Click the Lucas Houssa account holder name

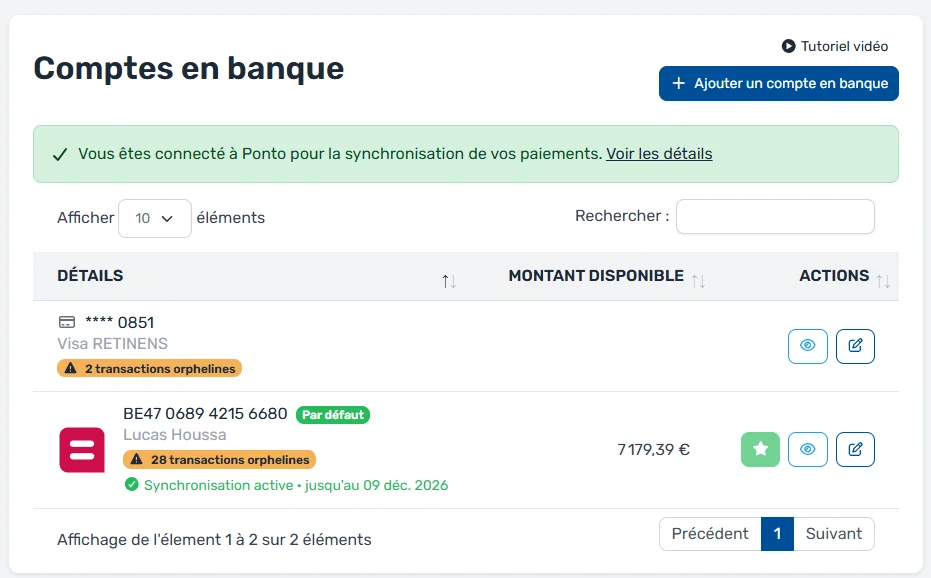click(x=175, y=435)
